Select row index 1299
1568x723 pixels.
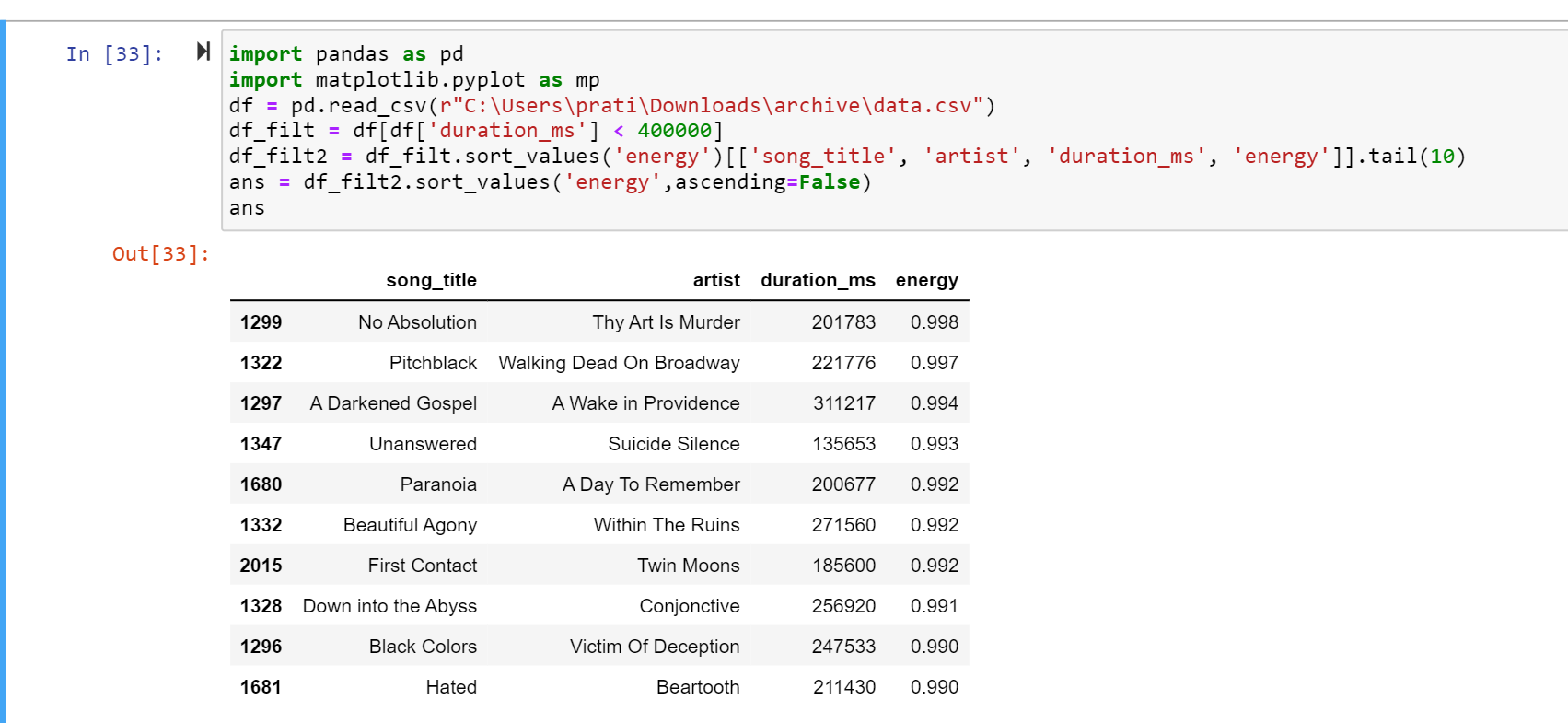[261, 322]
